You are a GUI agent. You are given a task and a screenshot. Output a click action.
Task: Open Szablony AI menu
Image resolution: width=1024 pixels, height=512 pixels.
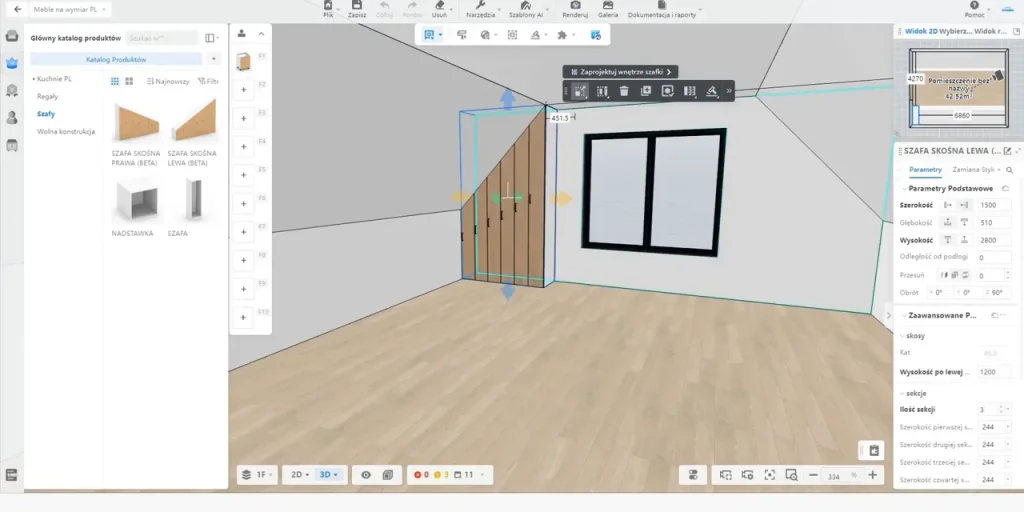coord(526,9)
